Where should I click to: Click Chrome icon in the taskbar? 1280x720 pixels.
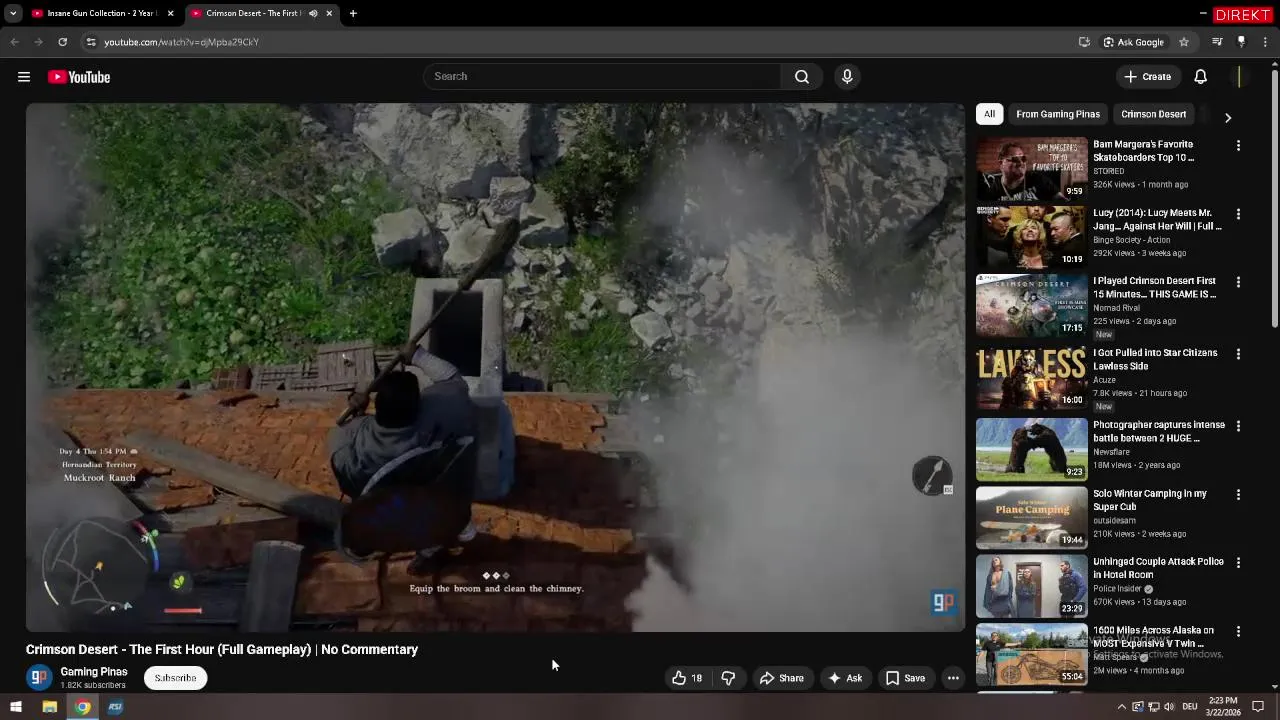click(82, 707)
